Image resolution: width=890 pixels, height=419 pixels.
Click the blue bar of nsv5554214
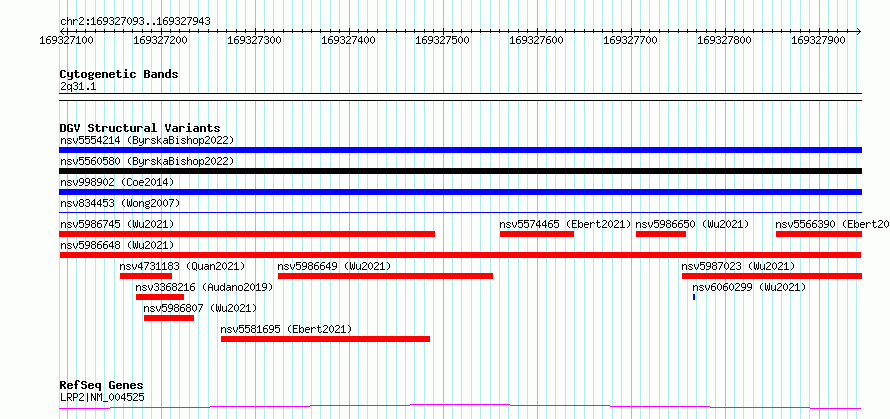tap(460, 150)
